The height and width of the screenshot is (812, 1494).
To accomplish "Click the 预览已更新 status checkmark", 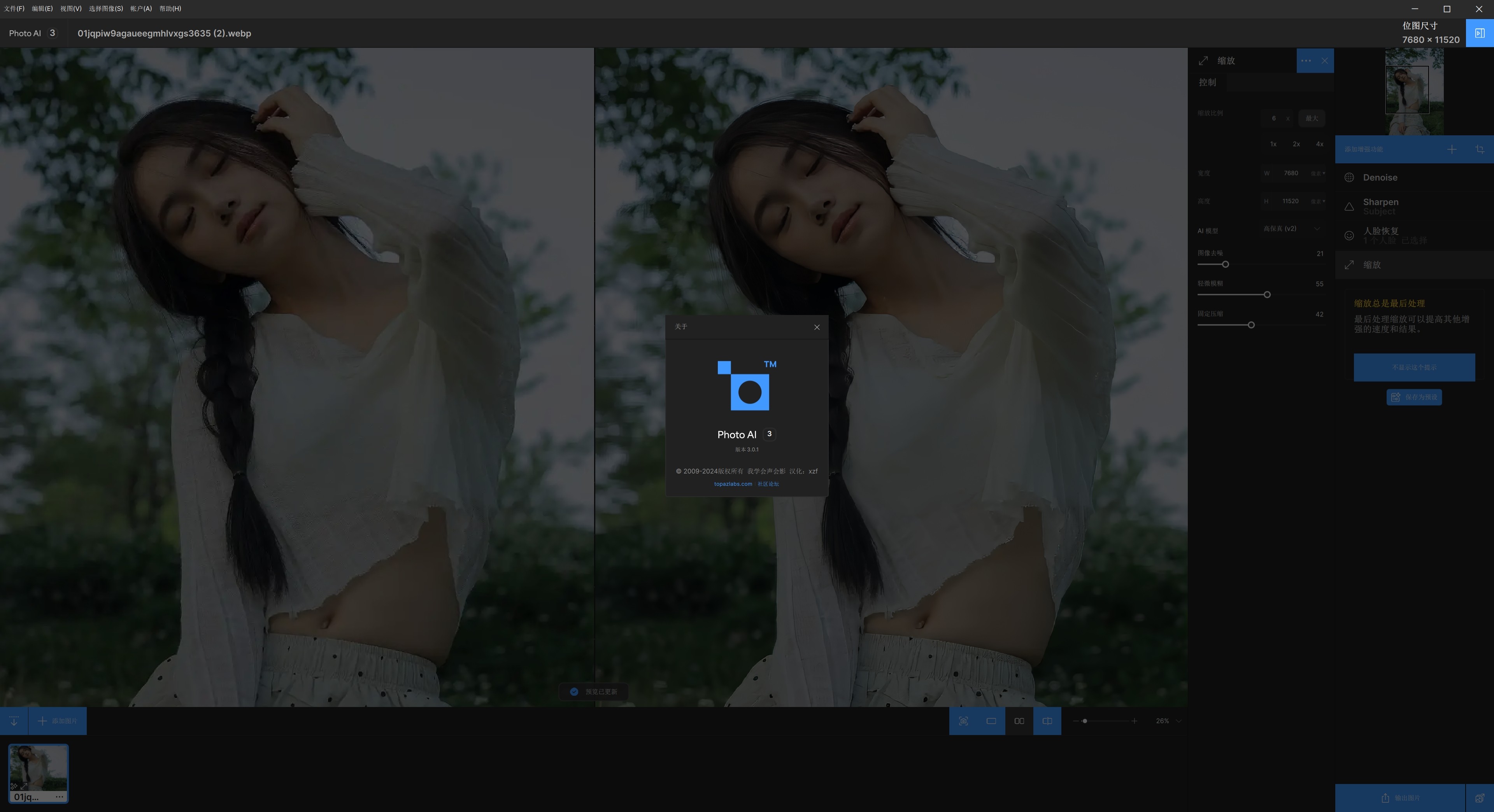I will (x=573, y=691).
